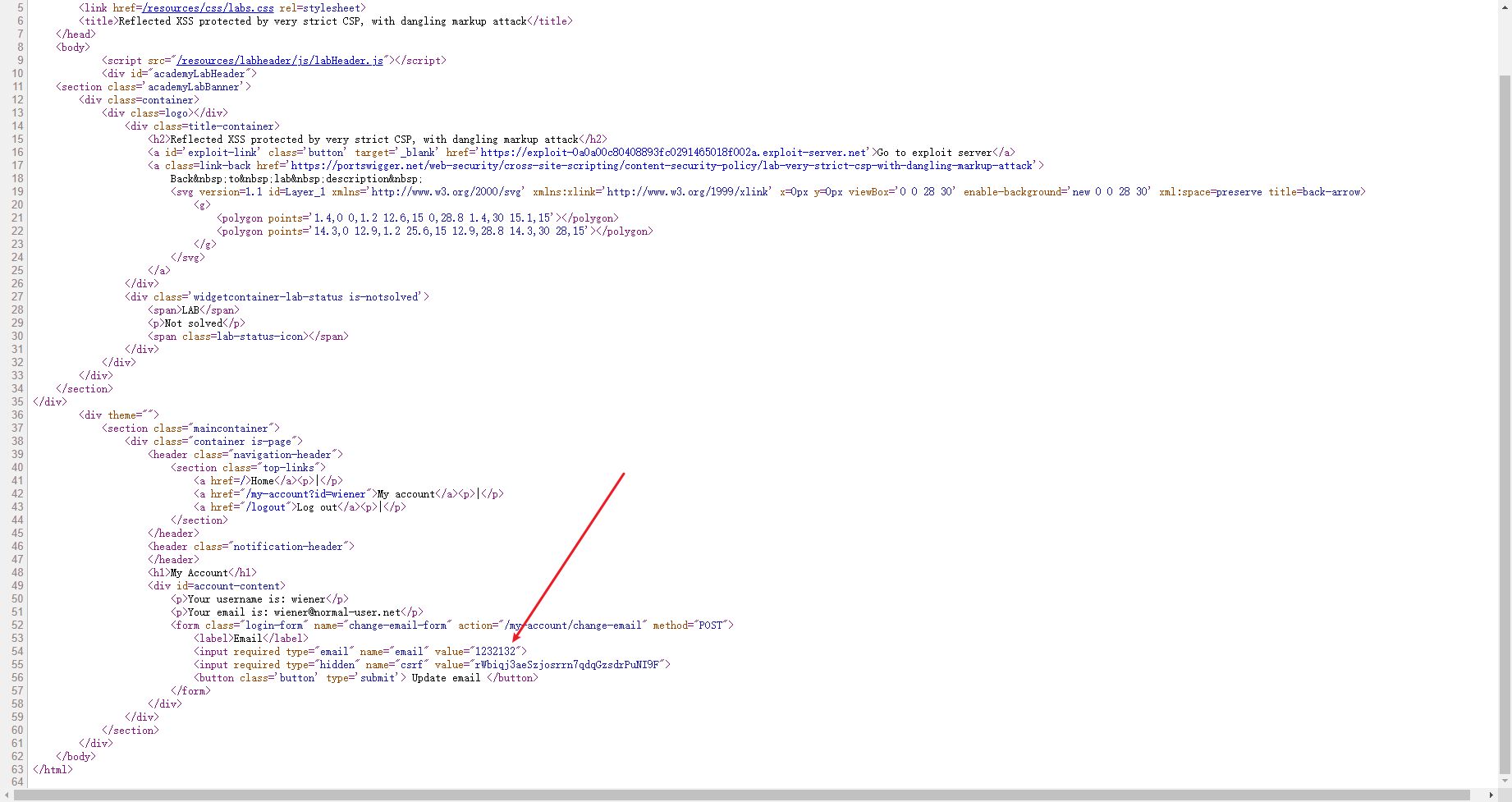Click the div class=title-container line
The width and height of the screenshot is (1512, 802).
(x=202, y=126)
